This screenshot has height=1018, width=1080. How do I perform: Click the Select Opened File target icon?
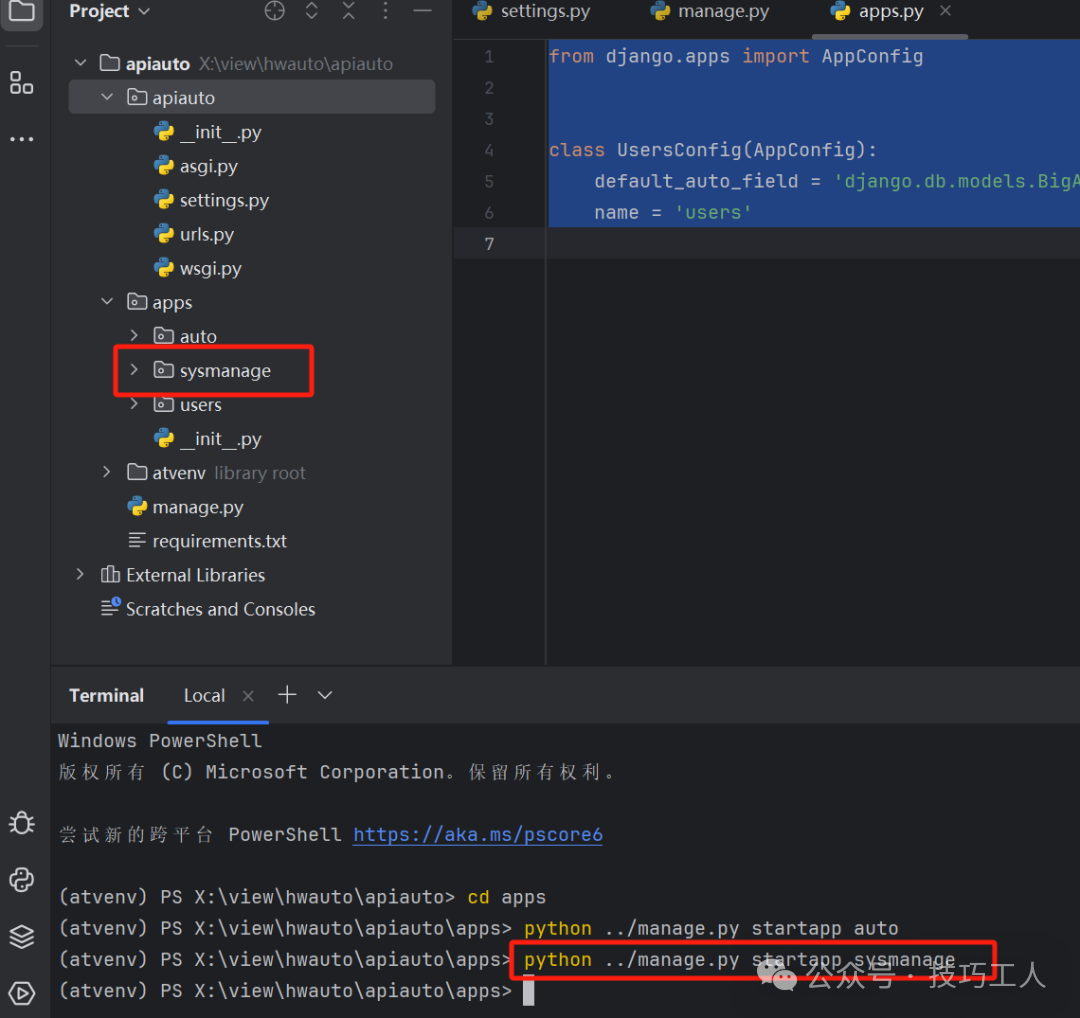pyautogui.click(x=274, y=11)
